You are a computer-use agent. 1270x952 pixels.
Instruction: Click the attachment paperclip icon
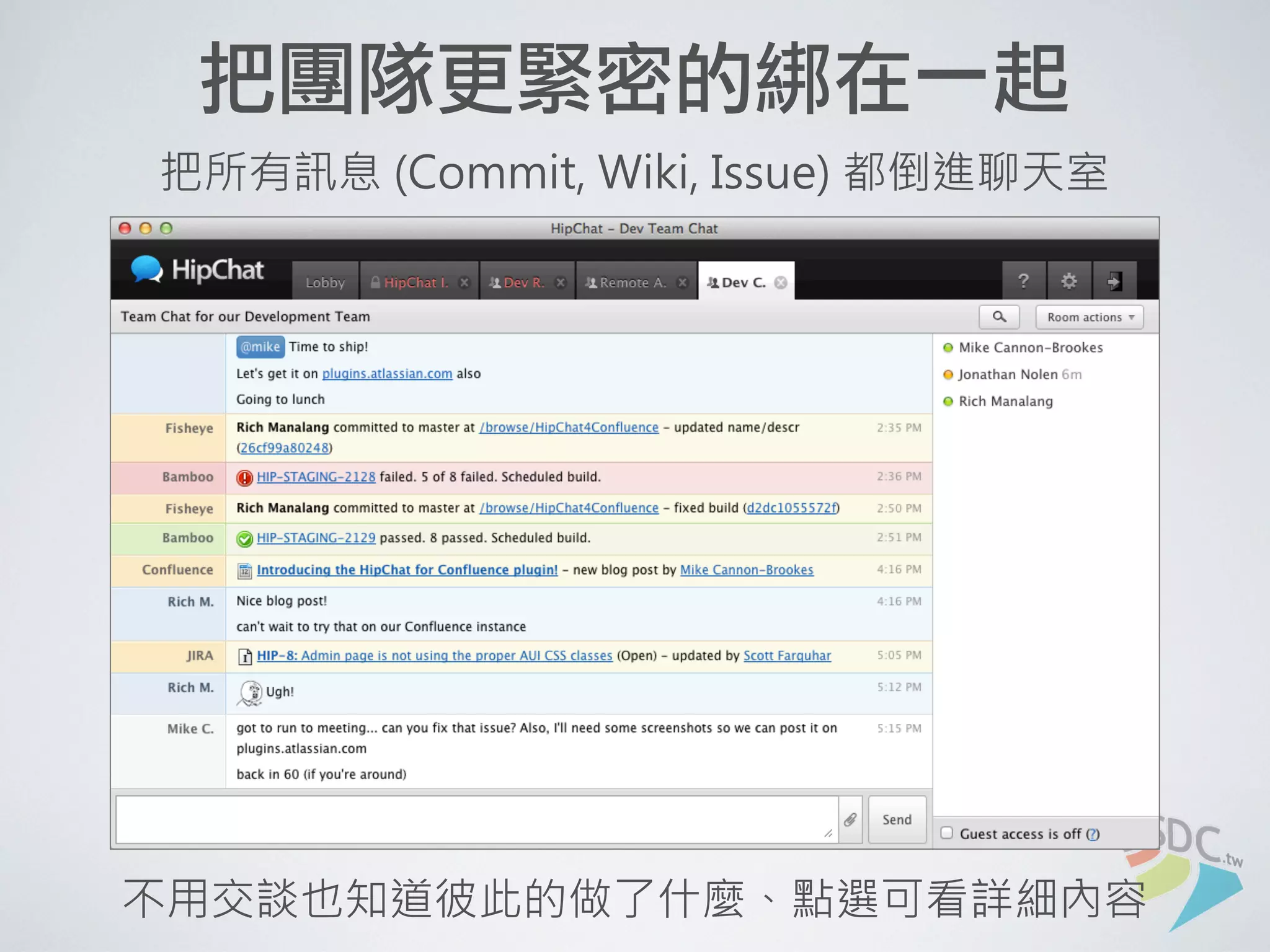point(850,819)
